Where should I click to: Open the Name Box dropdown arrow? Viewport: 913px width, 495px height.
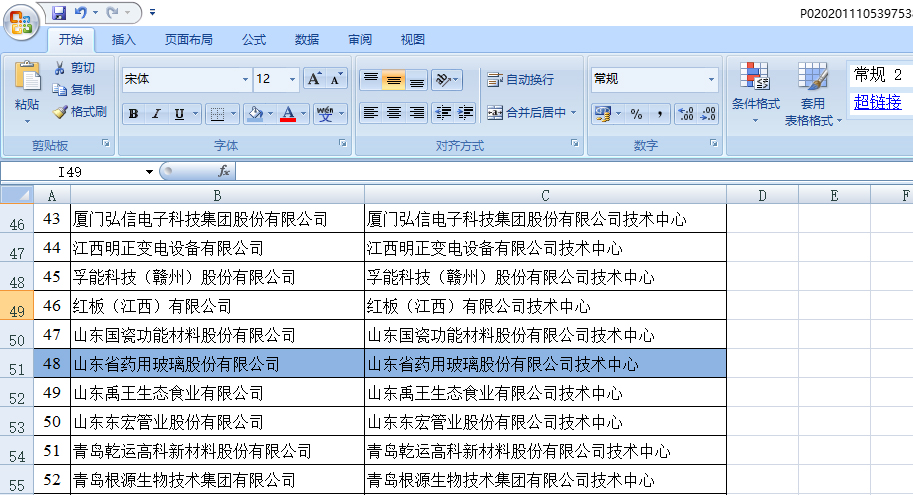[x=149, y=172]
